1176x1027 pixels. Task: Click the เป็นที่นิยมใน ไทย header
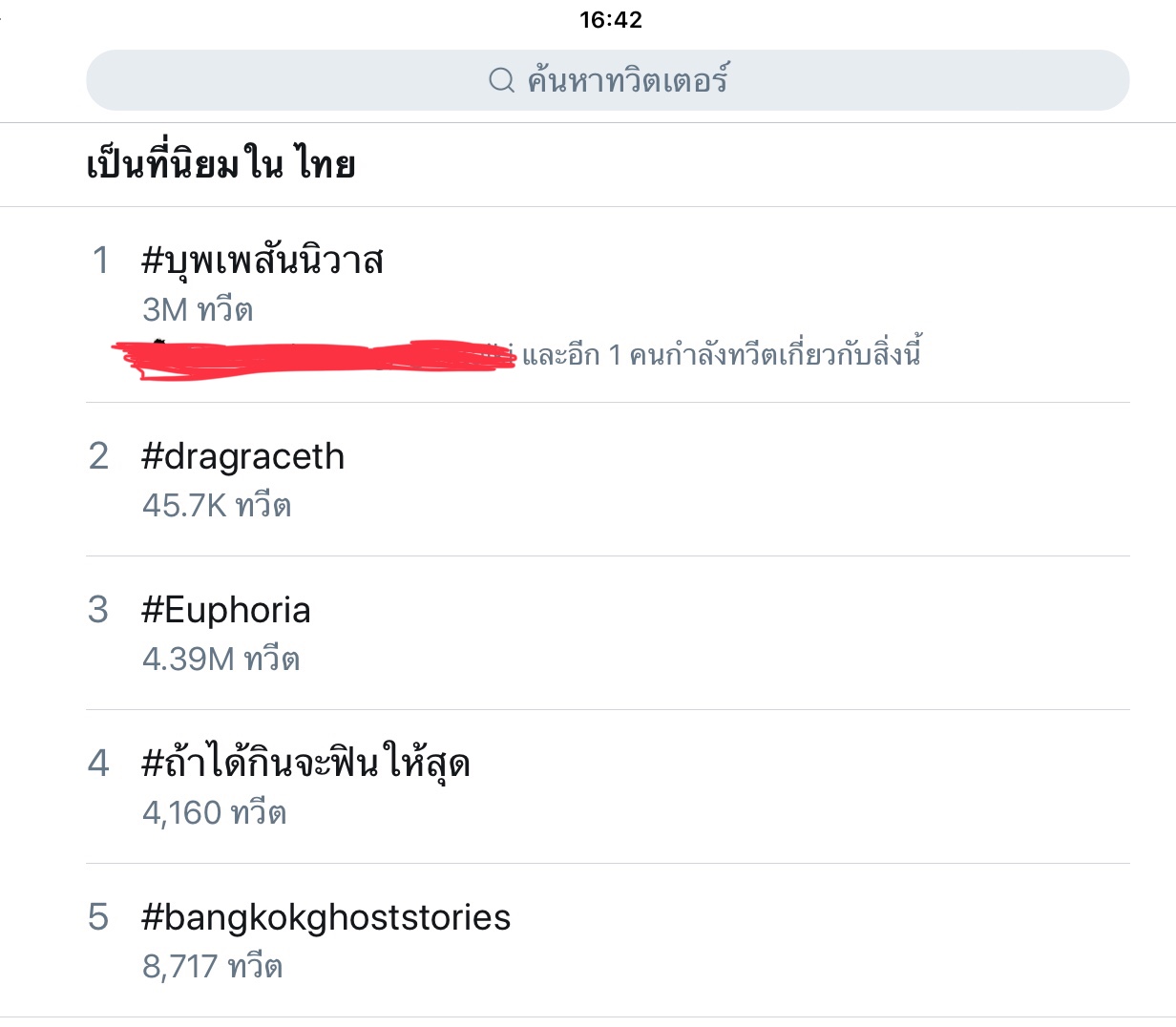[220, 165]
